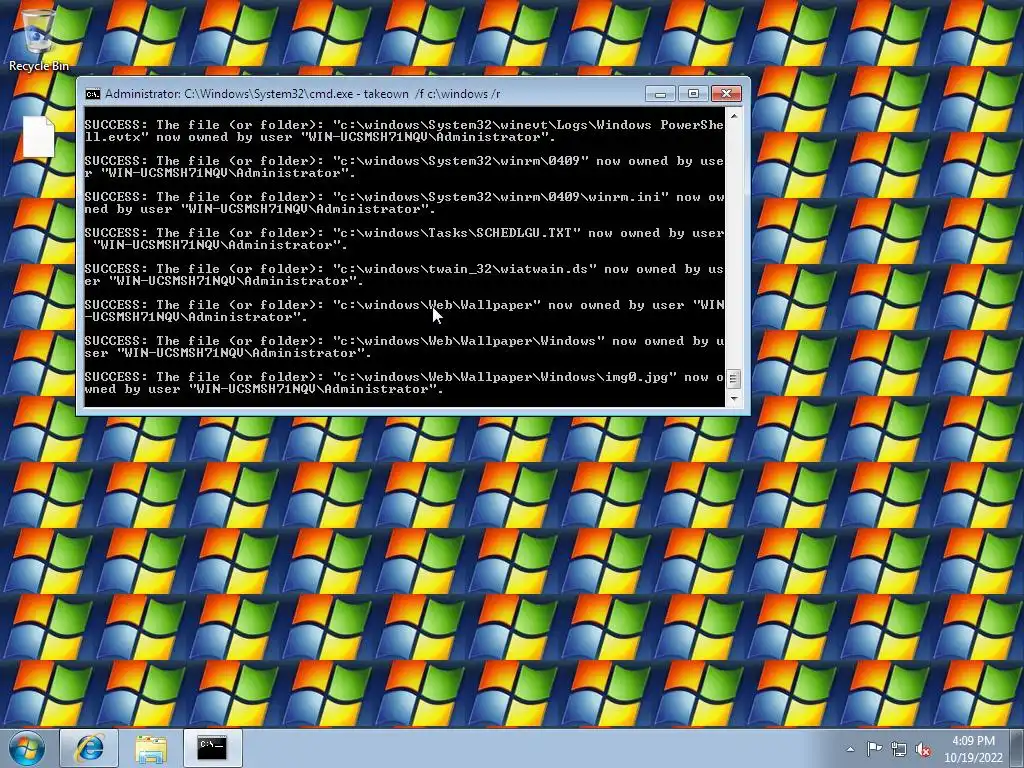Viewport: 1024px width, 768px height.
Task: Click the line mentioning wiatwain.ds
Action: (404, 269)
